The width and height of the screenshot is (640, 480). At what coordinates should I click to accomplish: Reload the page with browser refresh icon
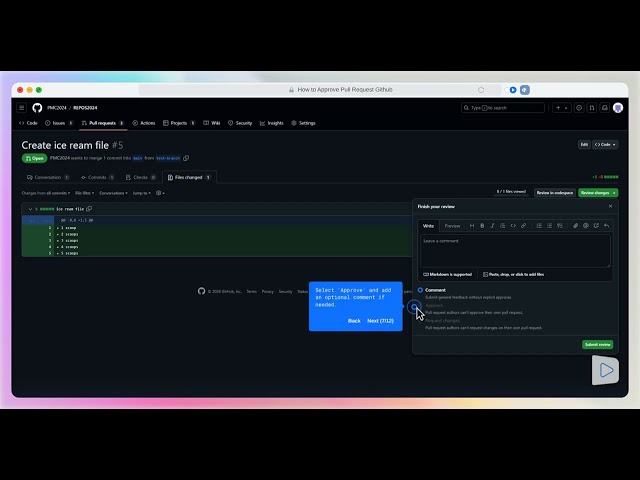click(481, 90)
